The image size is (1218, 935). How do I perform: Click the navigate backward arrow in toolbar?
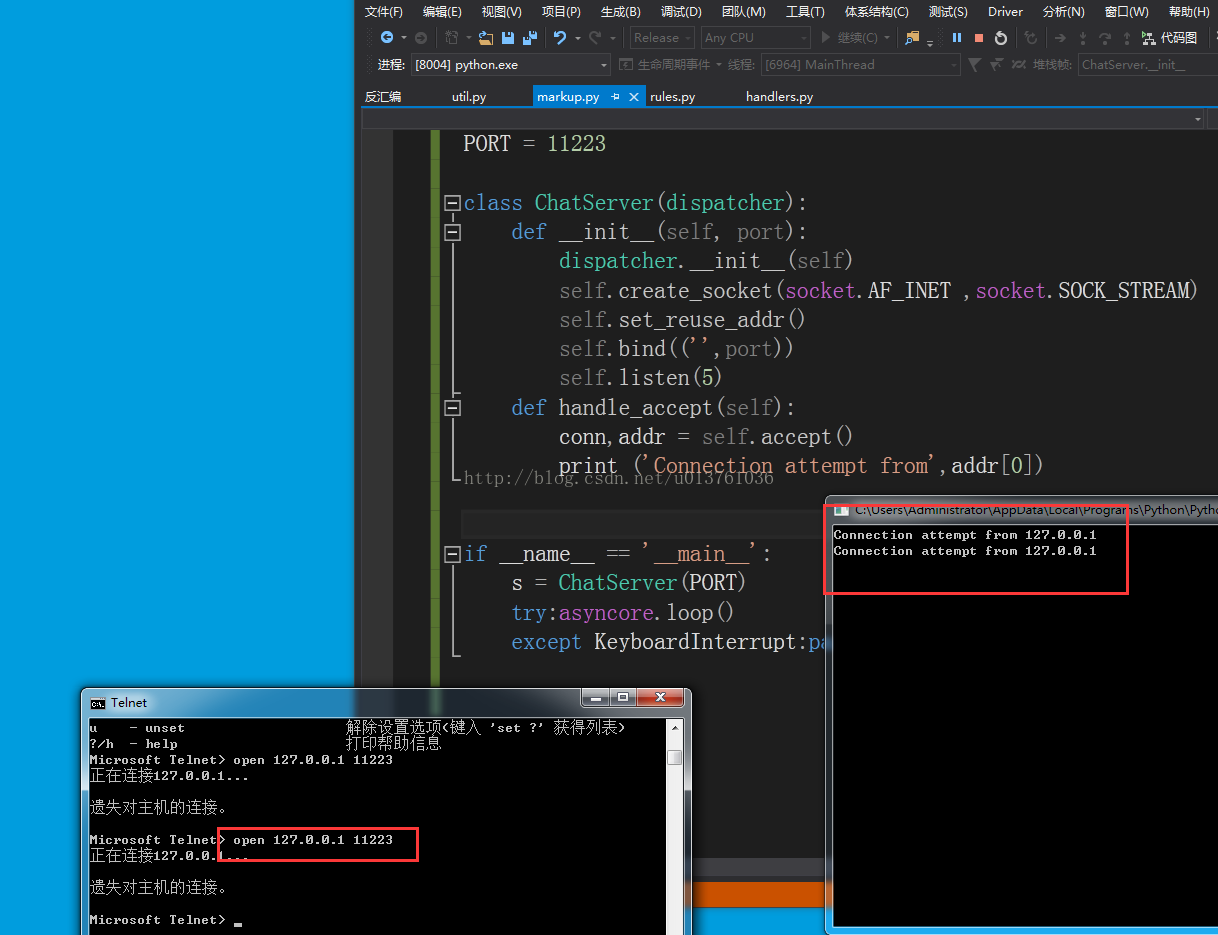click(387, 38)
